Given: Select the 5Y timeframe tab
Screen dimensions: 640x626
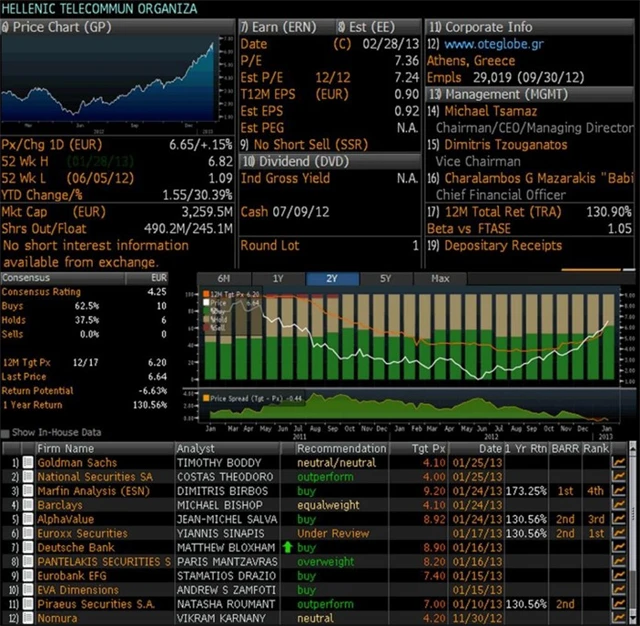Looking at the screenshot, I should 385,279.
